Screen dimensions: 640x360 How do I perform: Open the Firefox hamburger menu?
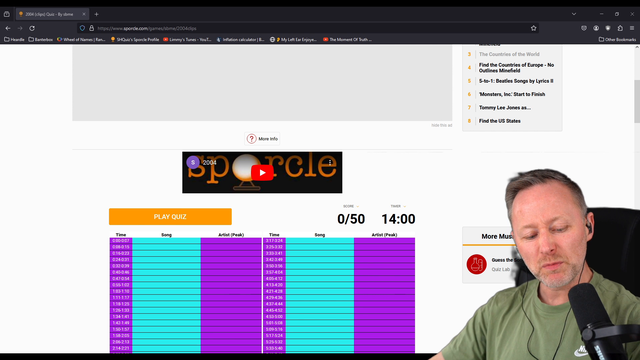[632, 28]
